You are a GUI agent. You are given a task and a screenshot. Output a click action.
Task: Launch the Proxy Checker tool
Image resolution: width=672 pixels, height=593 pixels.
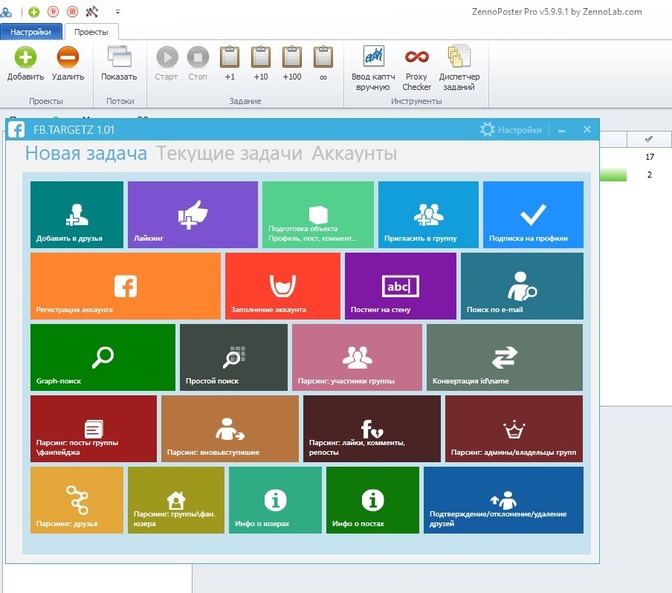pos(417,69)
